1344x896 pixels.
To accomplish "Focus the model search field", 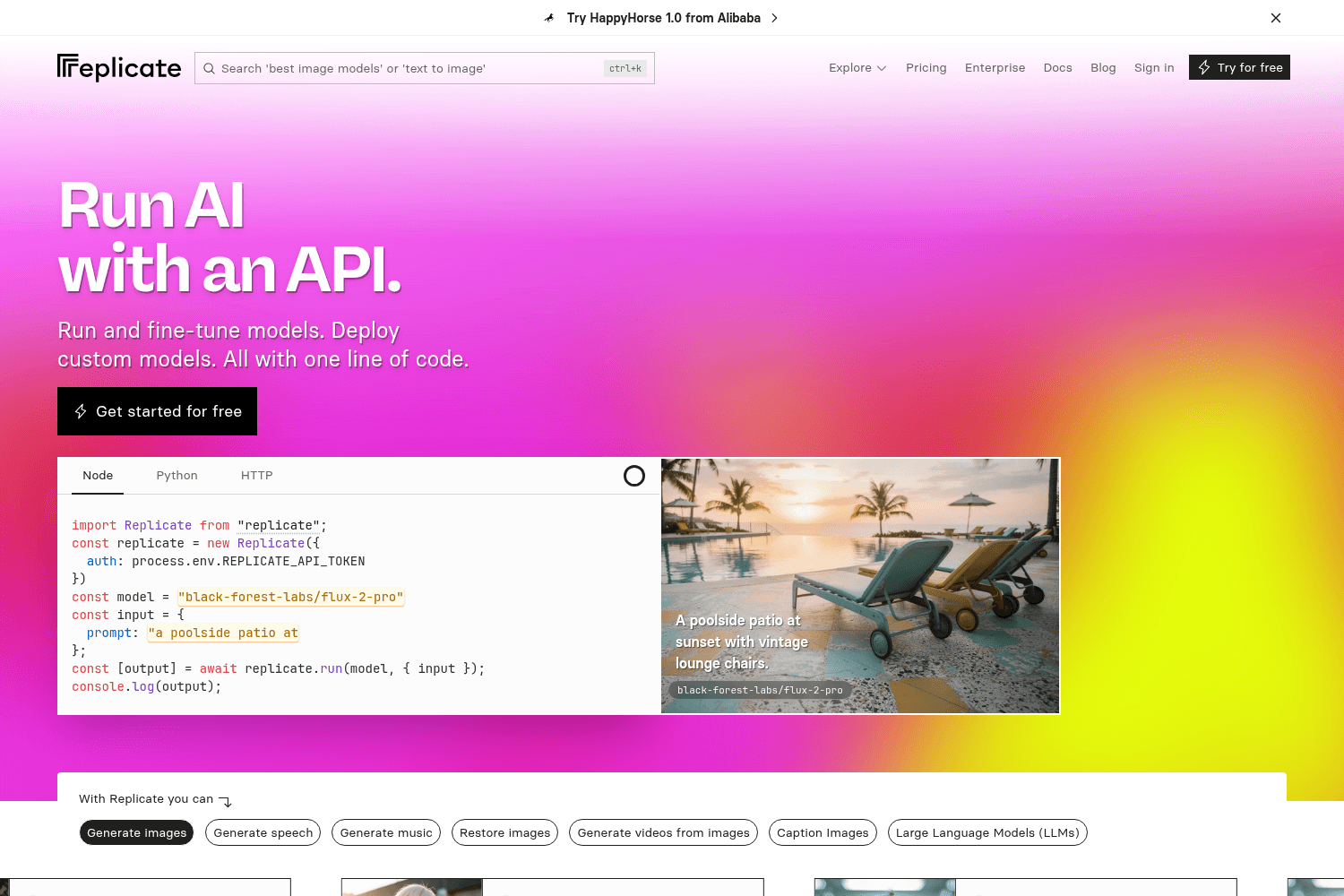I will 425,68.
